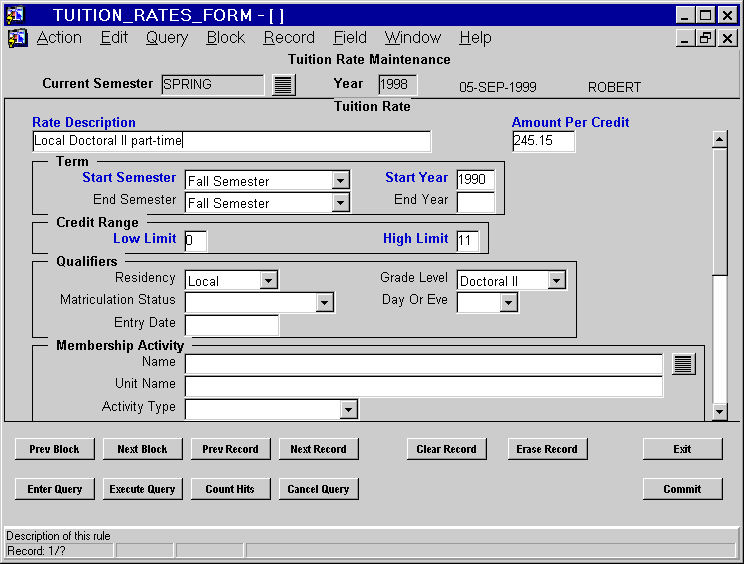Click the Erase Record button
Screen dimensions: 744x564
pos(547,449)
